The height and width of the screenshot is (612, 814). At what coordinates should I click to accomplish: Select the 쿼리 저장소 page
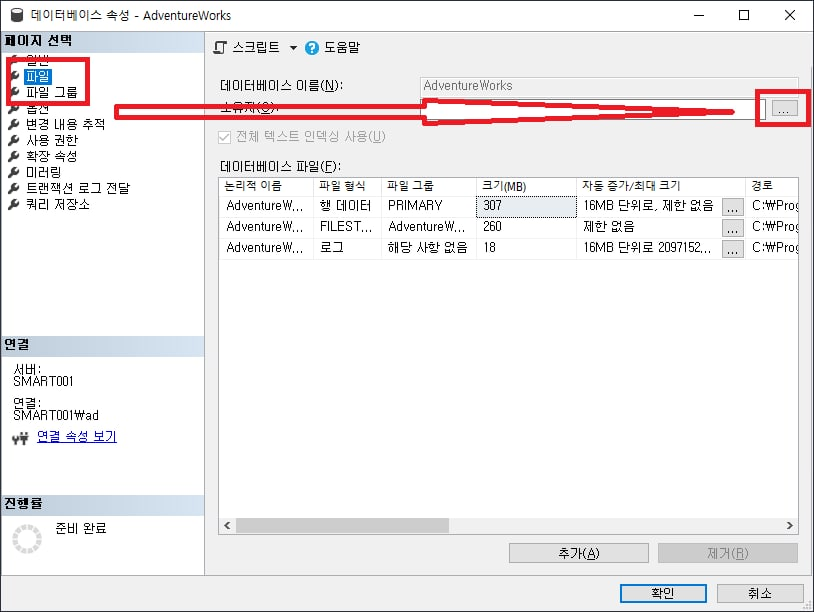pyautogui.click(x=58, y=205)
